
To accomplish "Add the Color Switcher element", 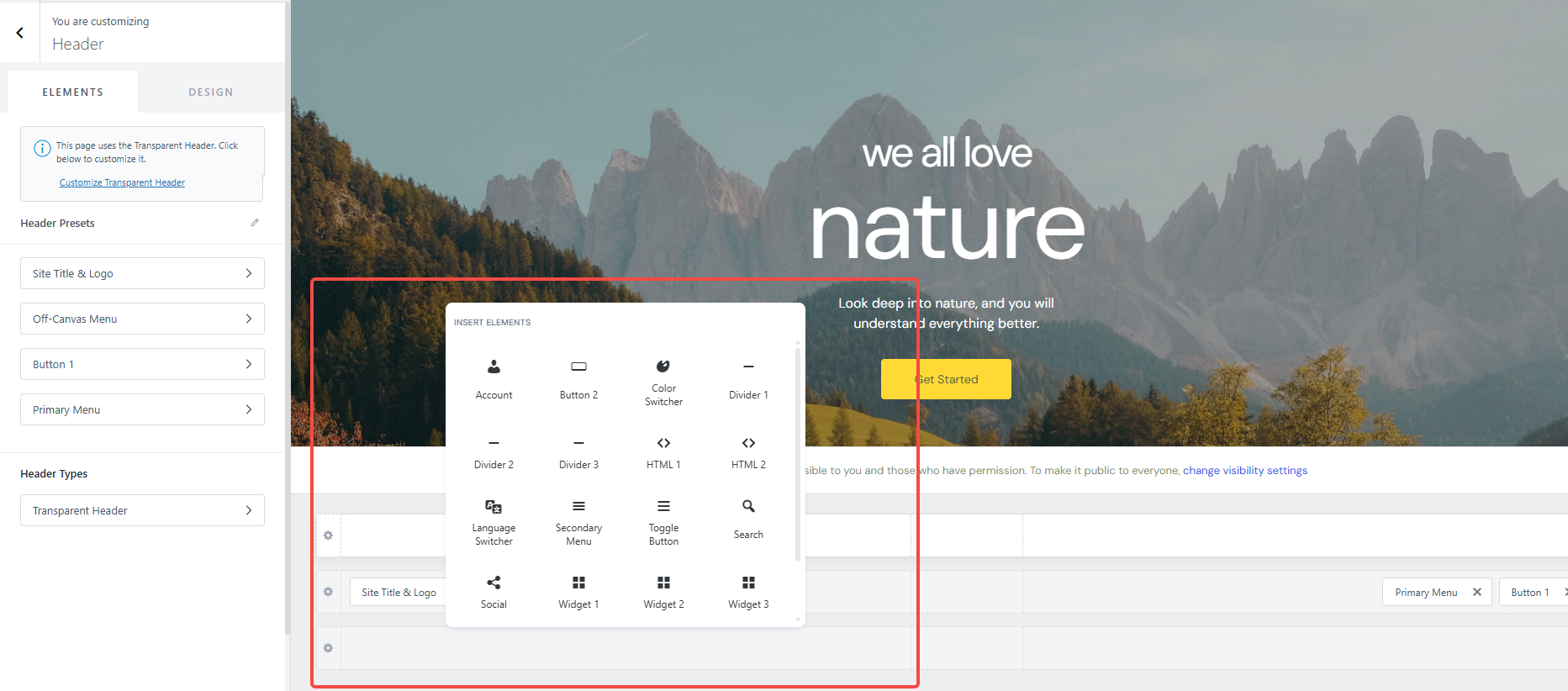I will click(x=663, y=382).
